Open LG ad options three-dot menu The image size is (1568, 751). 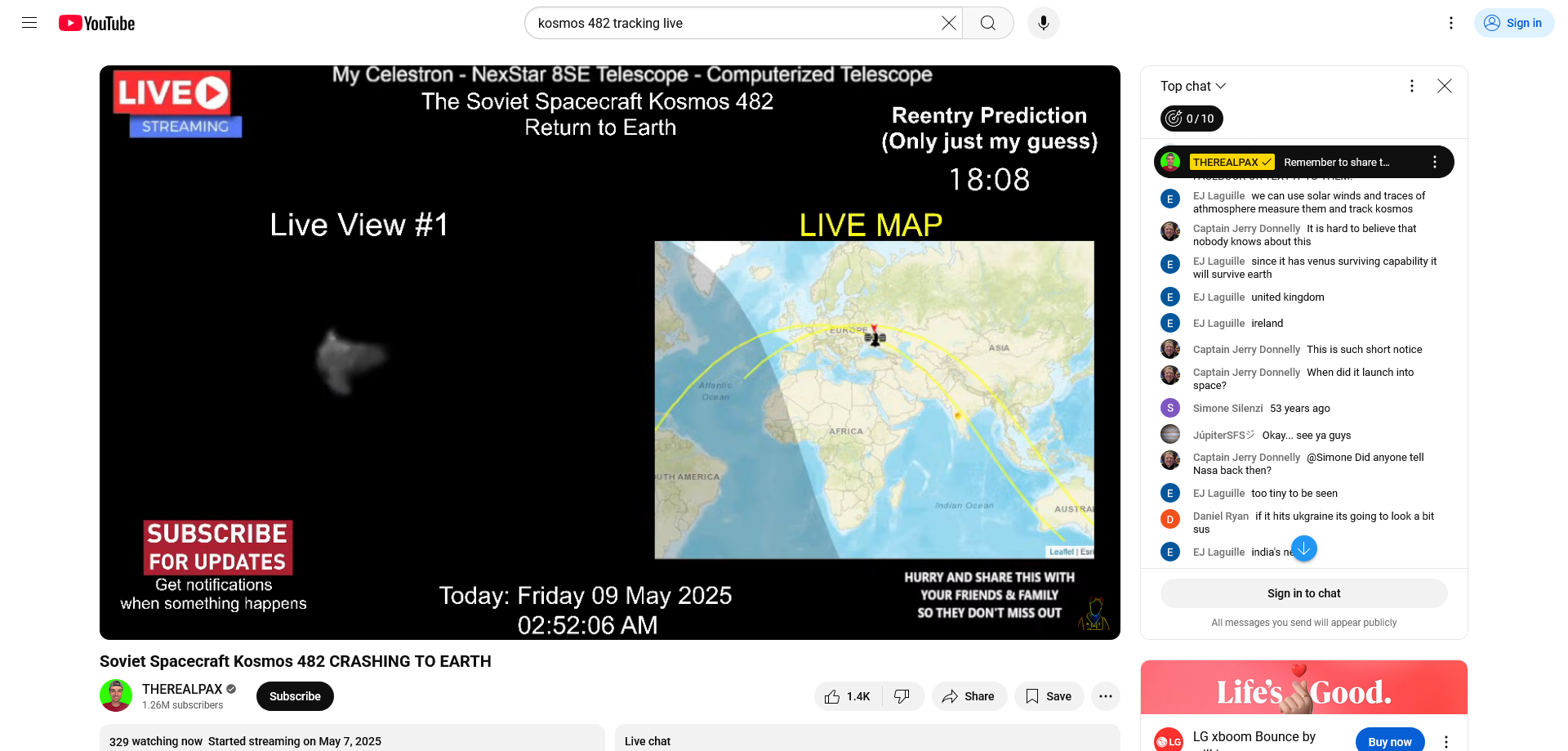pos(1445,741)
